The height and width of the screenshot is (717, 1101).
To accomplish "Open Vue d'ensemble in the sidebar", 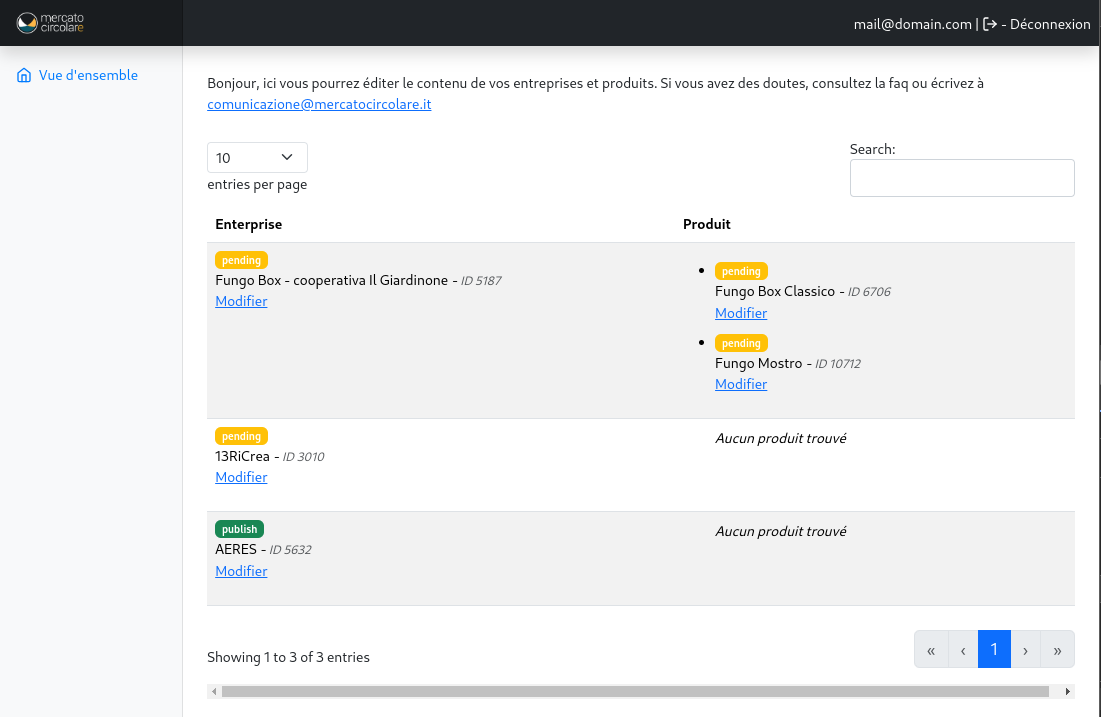I will pyautogui.click(x=88, y=75).
